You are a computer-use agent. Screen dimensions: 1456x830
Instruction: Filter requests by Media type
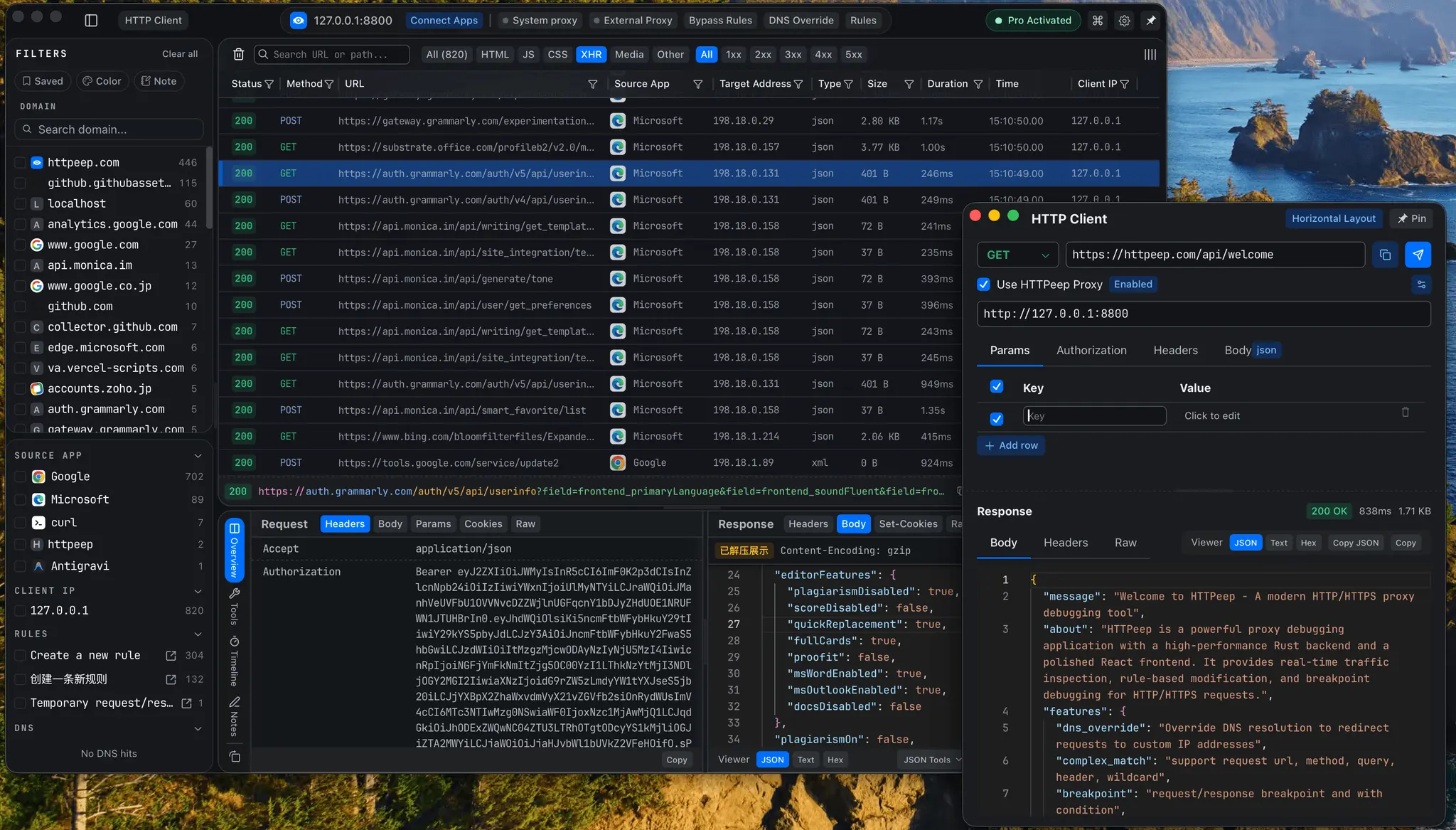pyautogui.click(x=629, y=55)
